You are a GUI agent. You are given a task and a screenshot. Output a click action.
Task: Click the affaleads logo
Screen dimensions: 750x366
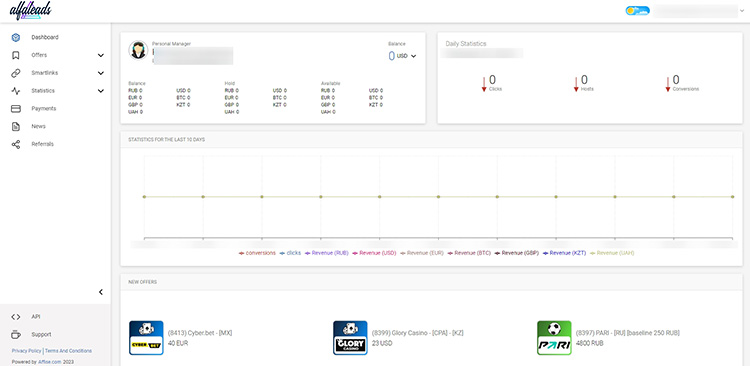point(30,11)
